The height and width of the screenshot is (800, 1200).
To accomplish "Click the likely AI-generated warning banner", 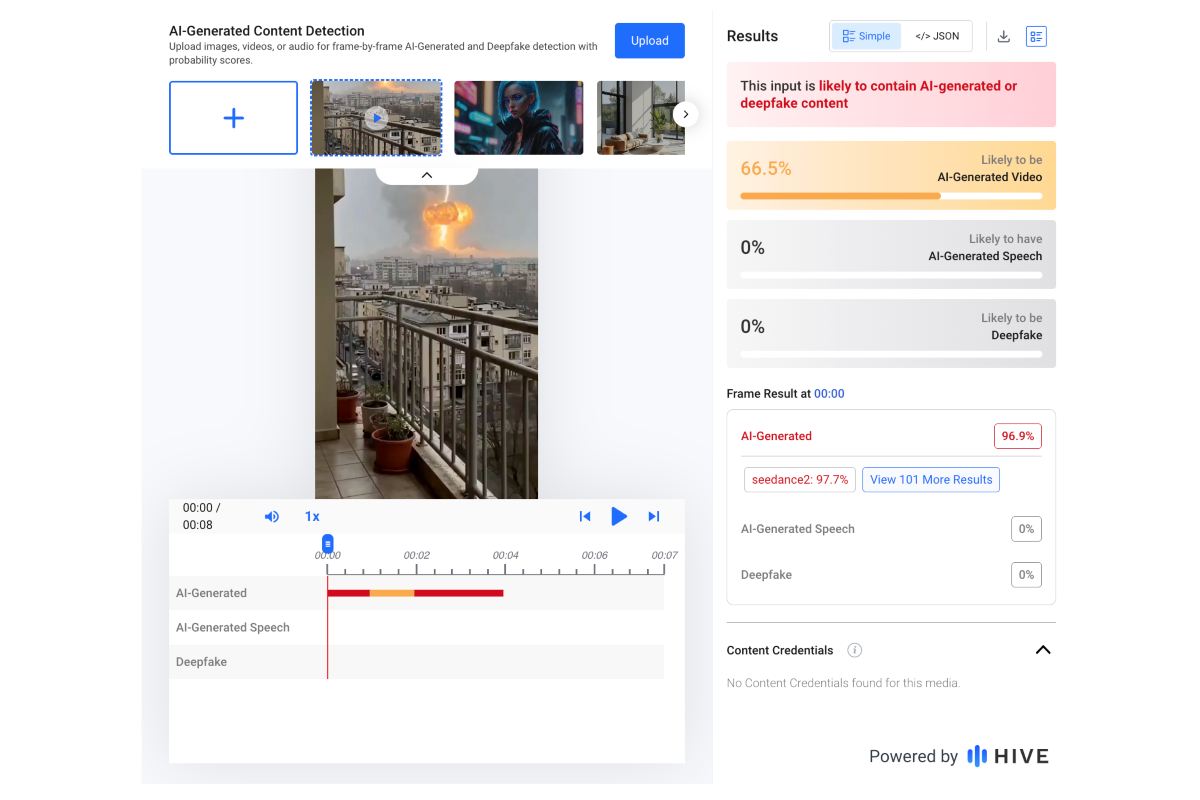I will pyautogui.click(x=891, y=95).
